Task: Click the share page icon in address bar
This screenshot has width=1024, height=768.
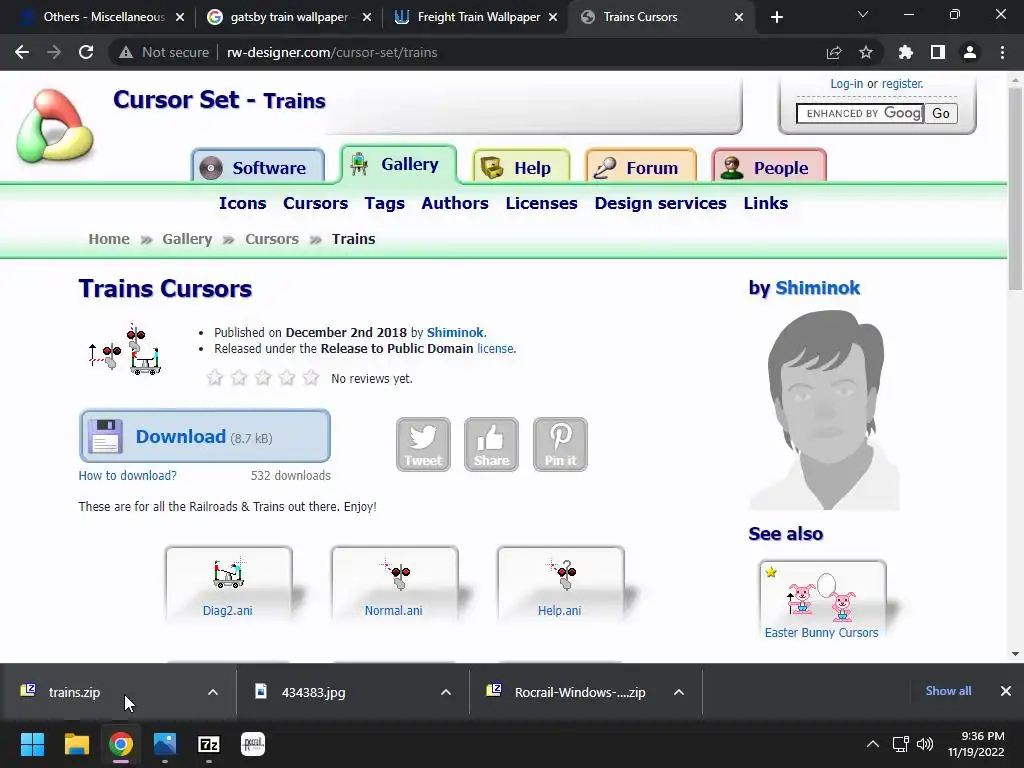Action: coord(834,52)
